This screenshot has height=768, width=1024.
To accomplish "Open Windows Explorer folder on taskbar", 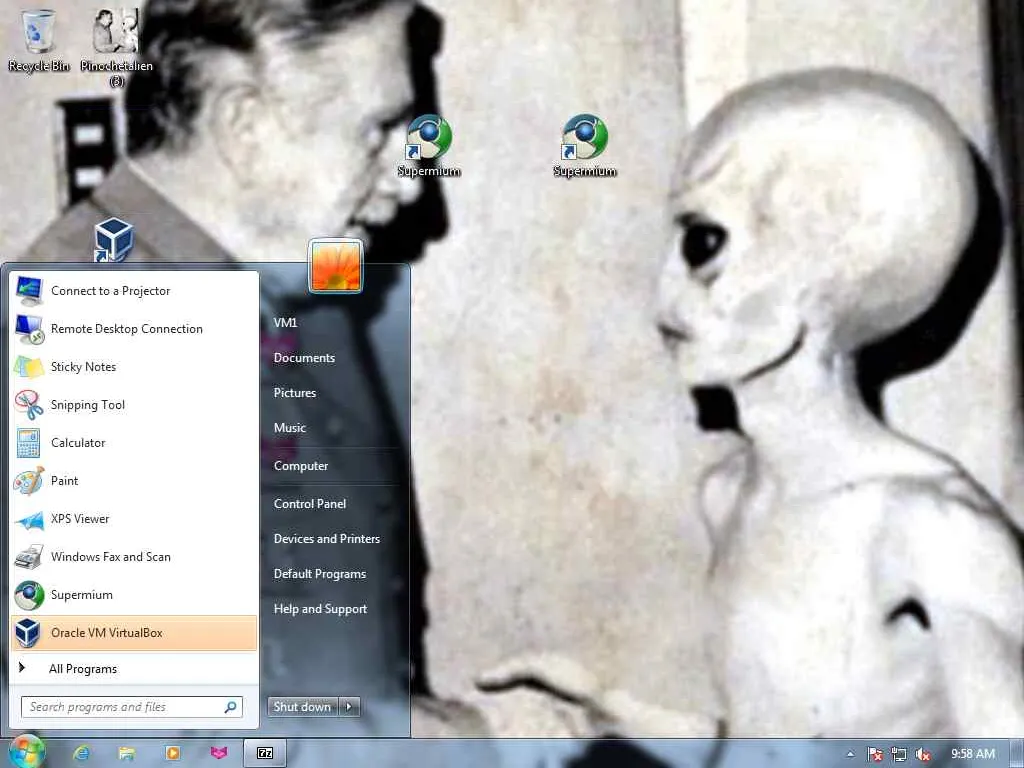I will 127,753.
